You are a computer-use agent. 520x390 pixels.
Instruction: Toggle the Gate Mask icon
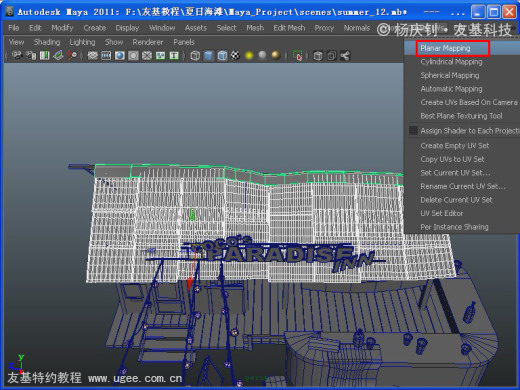pos(133,55)
